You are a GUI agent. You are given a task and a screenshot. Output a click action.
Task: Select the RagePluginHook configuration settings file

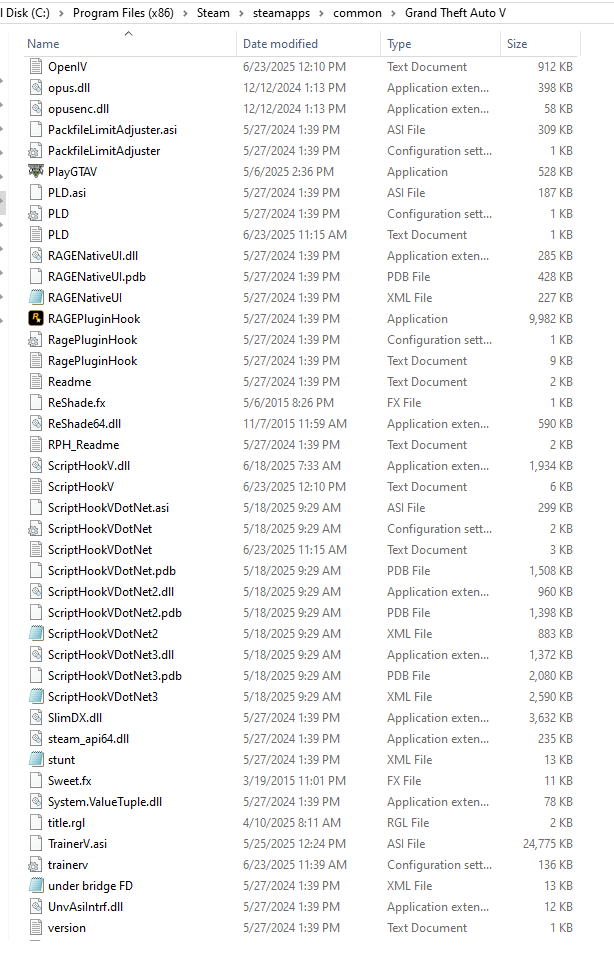pyautogui.click(x=92, y=340)
